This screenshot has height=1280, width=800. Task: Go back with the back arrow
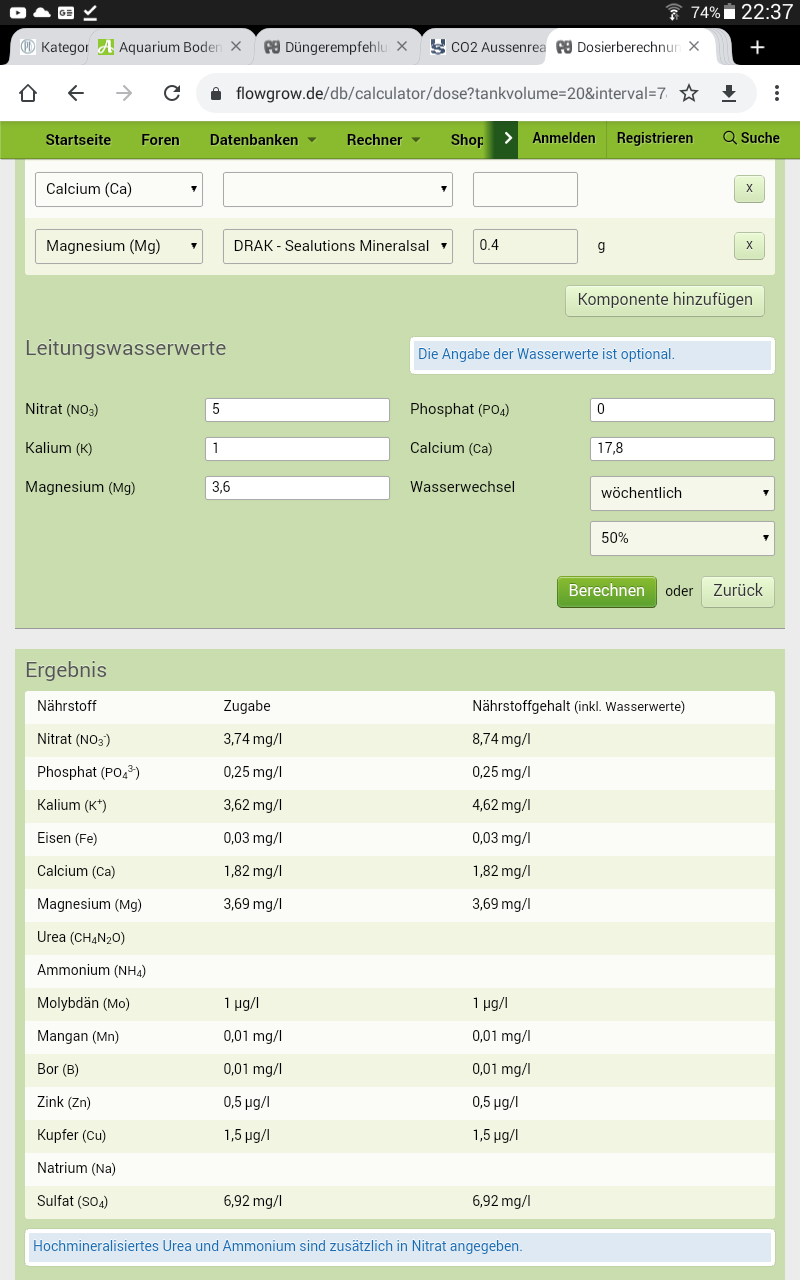pos(76,93)
